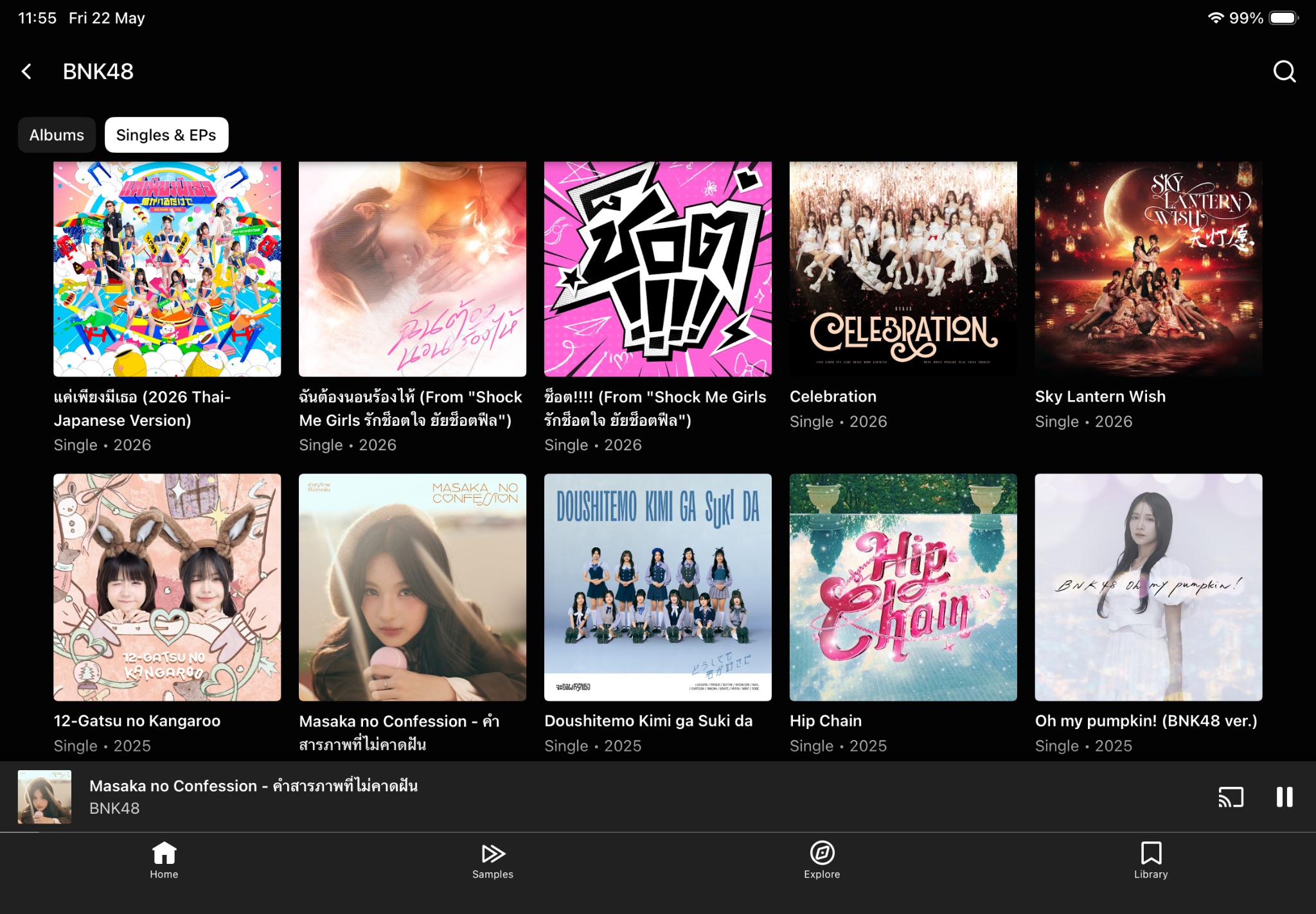Open the Samples tab icon
Viewport: 1316px width, 914px height.
[493, 853]
